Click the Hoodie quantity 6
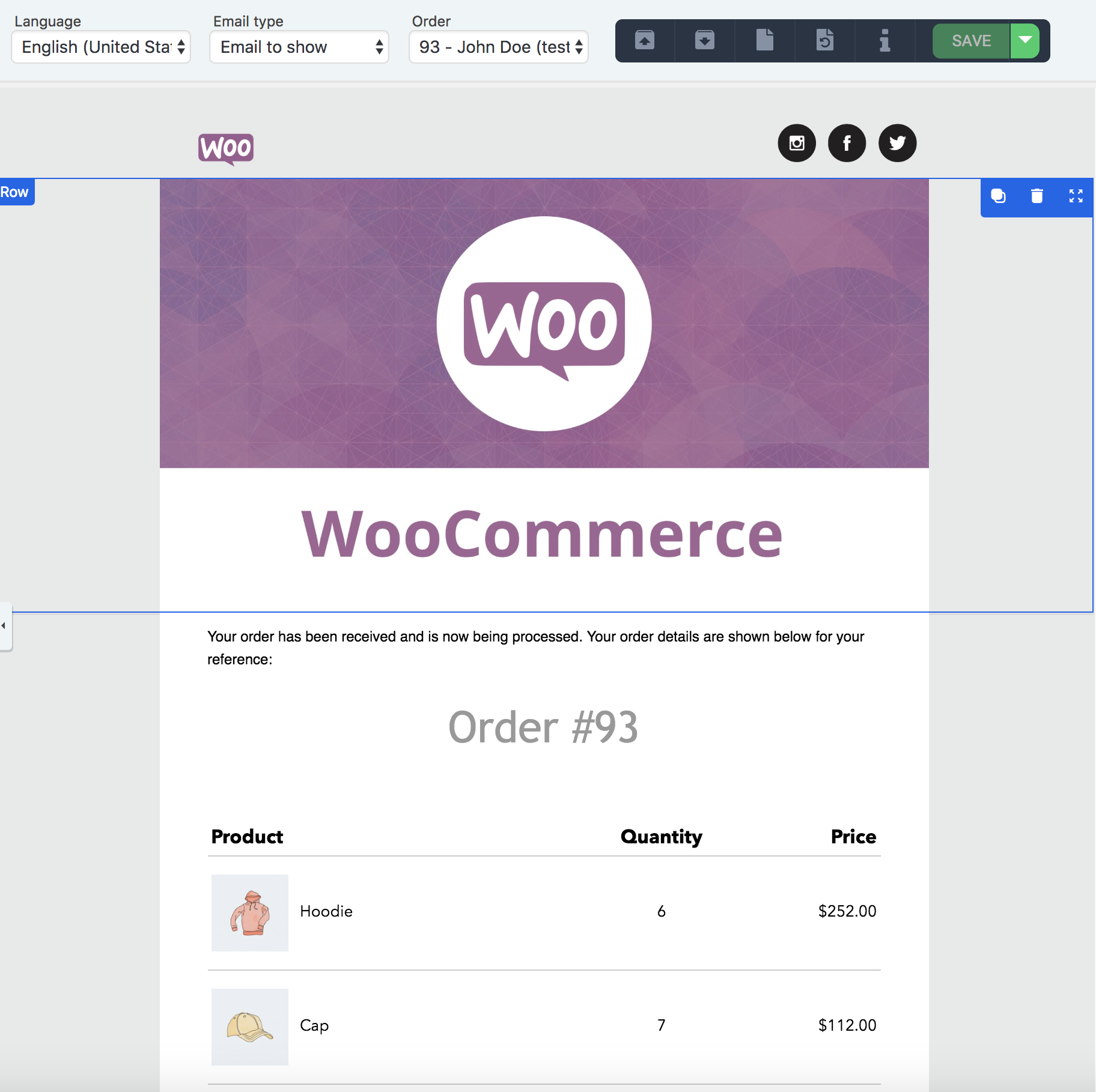This screenshot has height=1092, width=1096. point(662,911)
